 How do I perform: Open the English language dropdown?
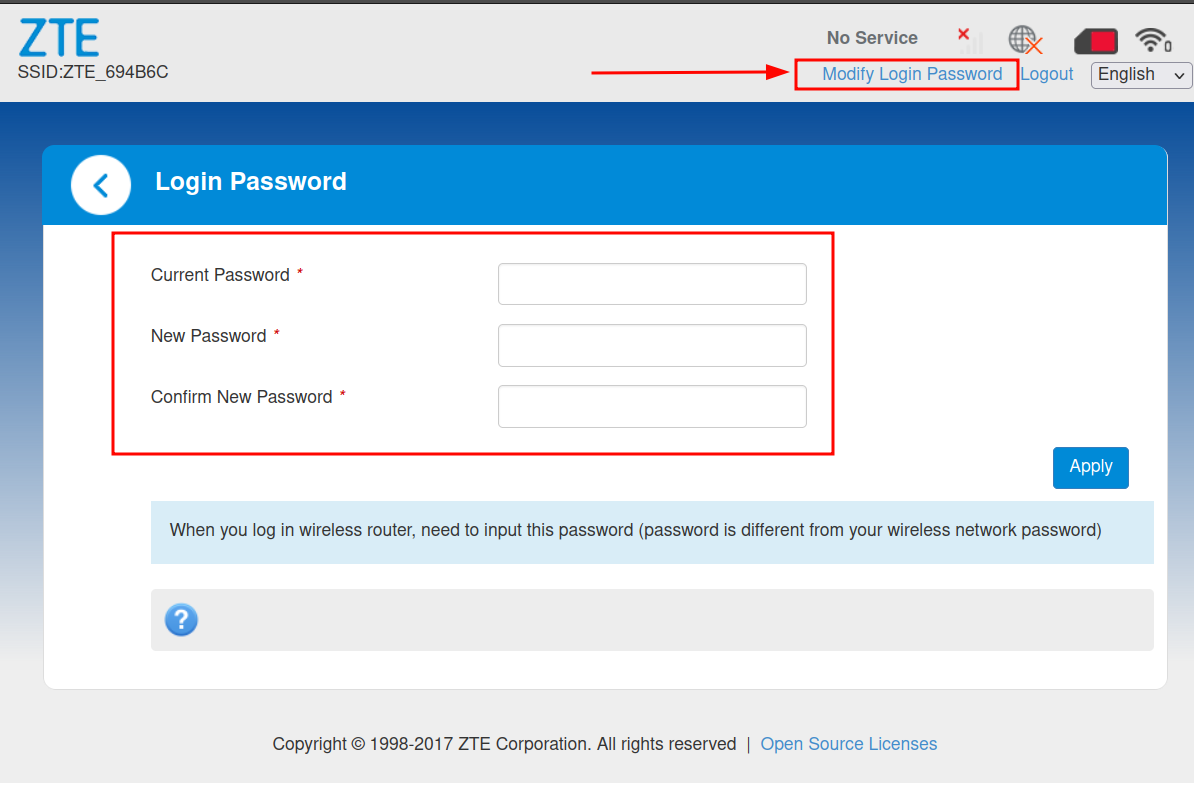[1135, 75]
